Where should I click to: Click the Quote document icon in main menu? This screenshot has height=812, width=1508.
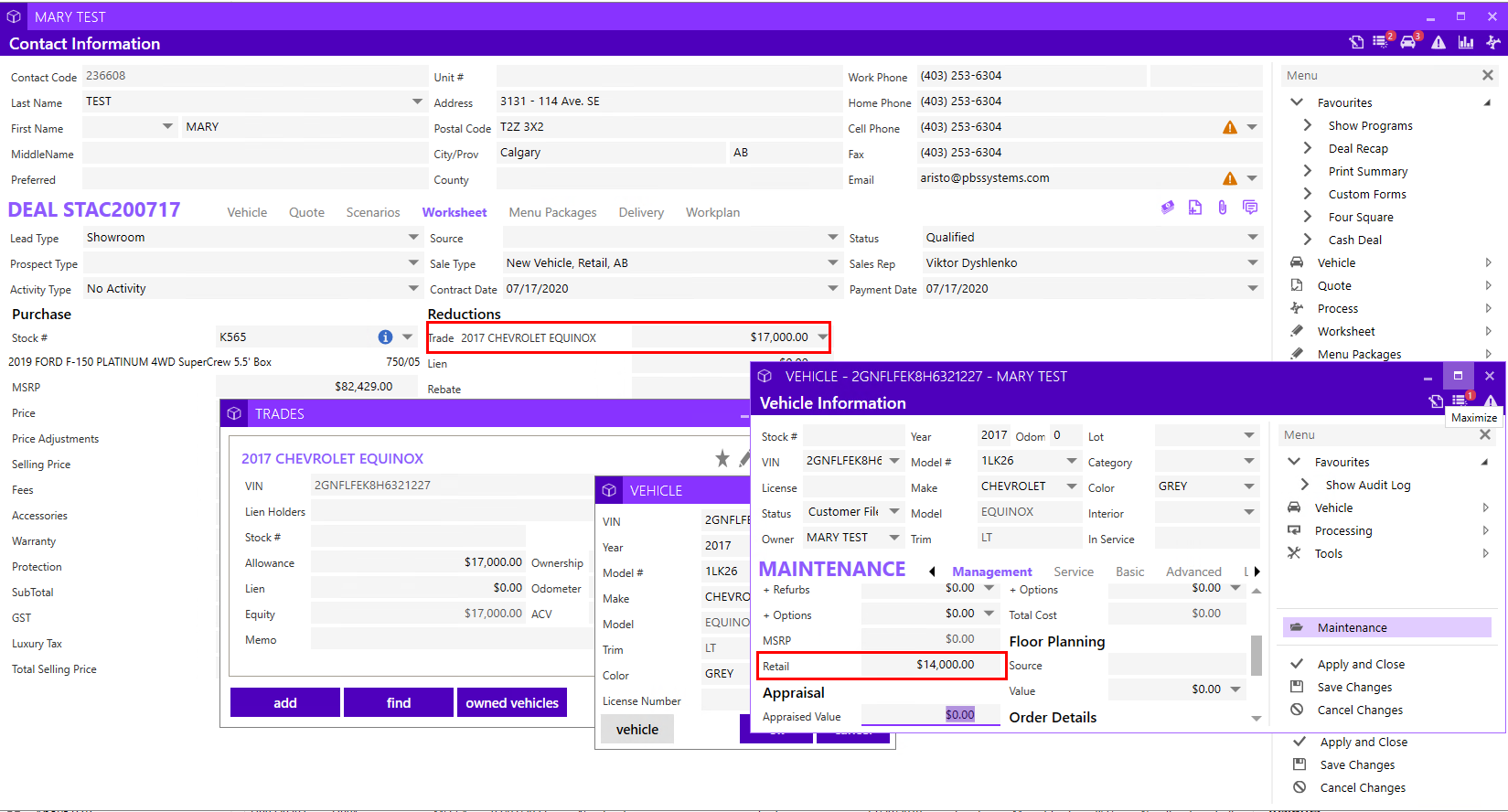(x=1297, y=285)
